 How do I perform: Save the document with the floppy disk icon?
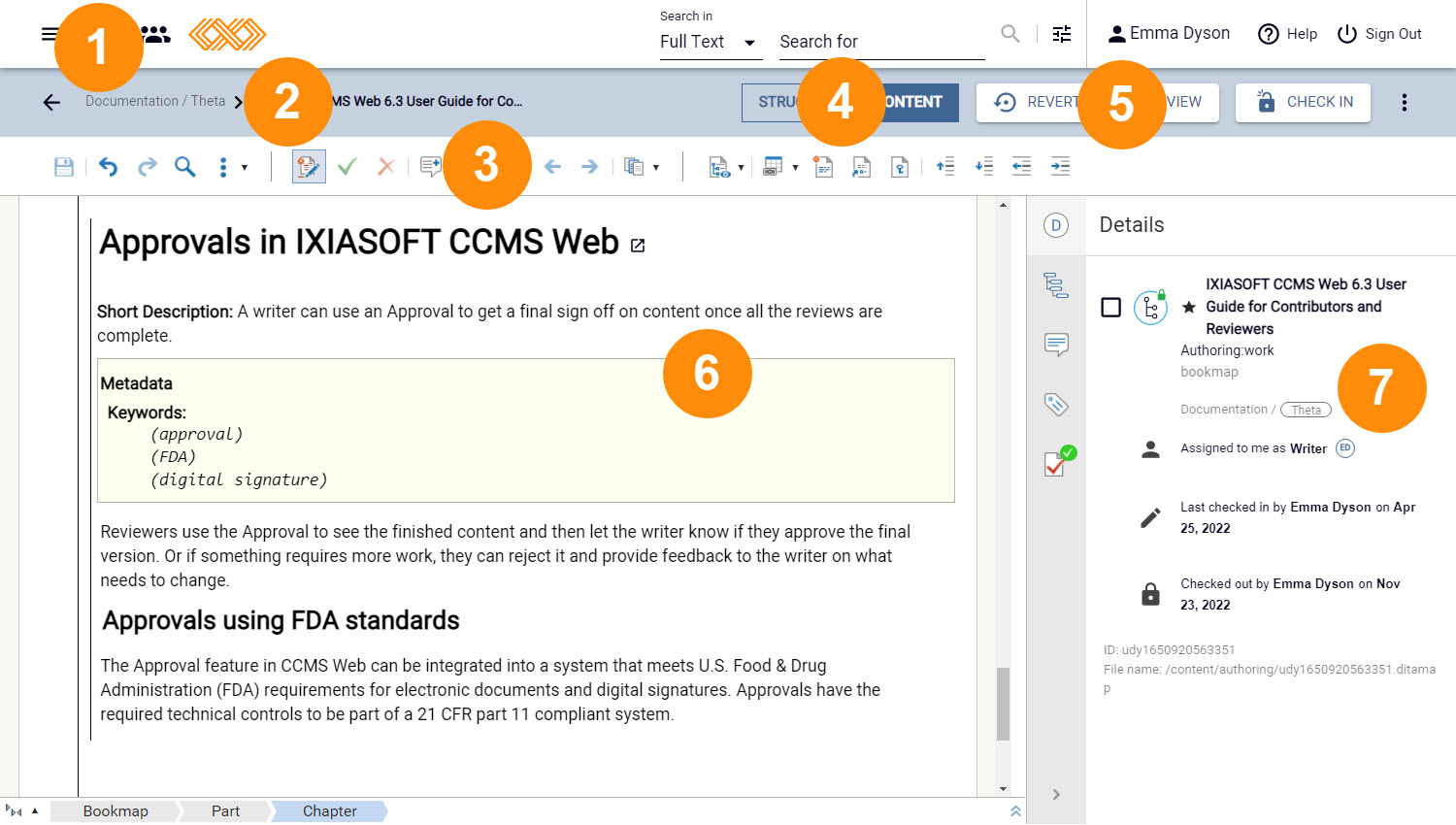(64, 167)
